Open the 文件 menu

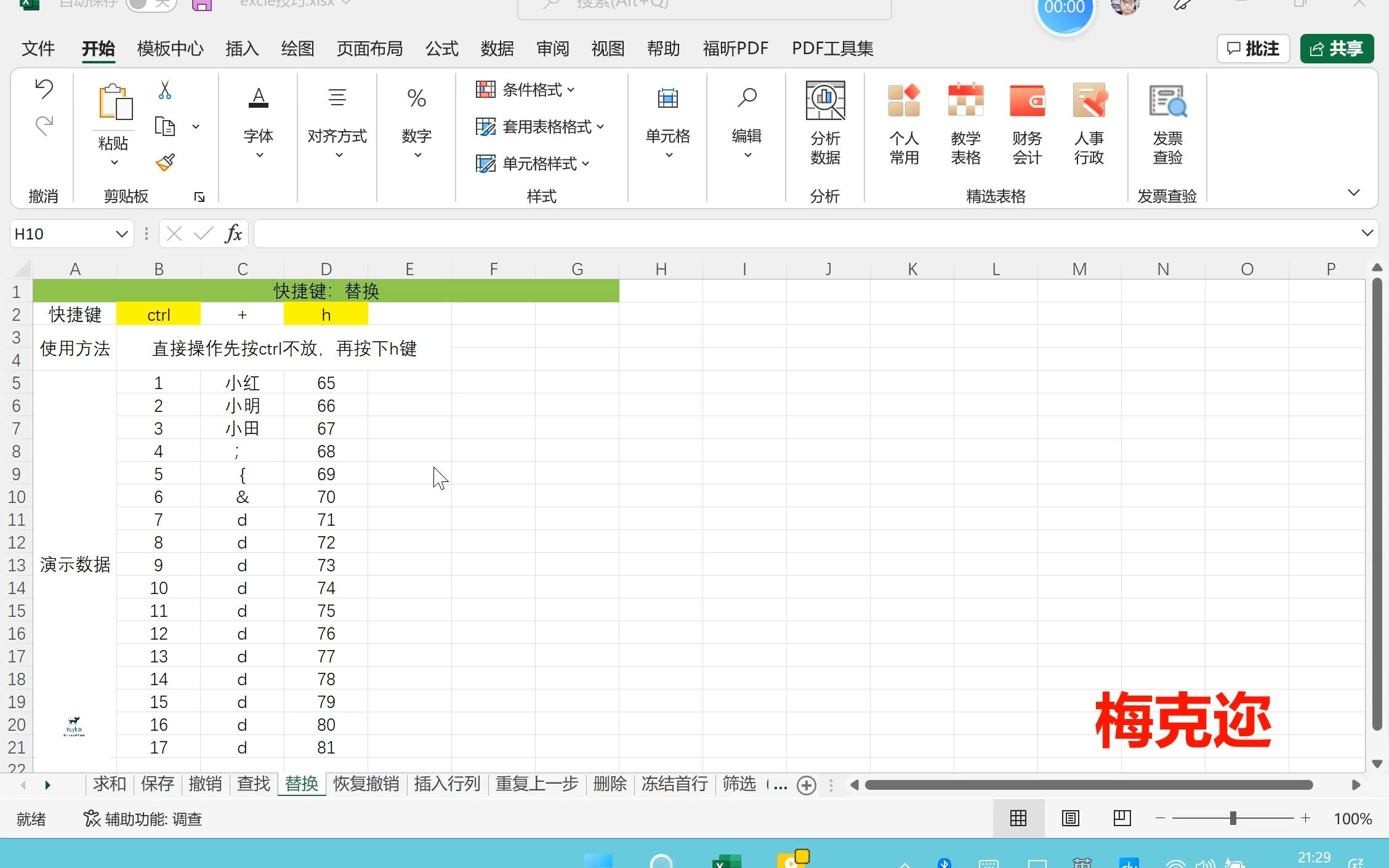38,49
